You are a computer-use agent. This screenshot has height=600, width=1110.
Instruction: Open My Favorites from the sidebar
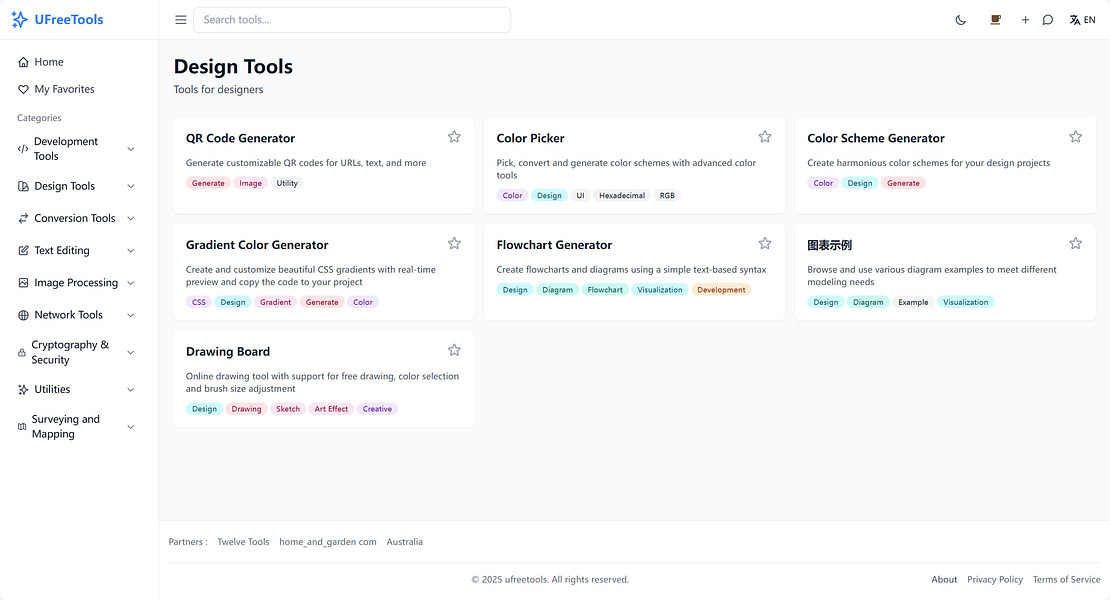(x=57, y=88)
